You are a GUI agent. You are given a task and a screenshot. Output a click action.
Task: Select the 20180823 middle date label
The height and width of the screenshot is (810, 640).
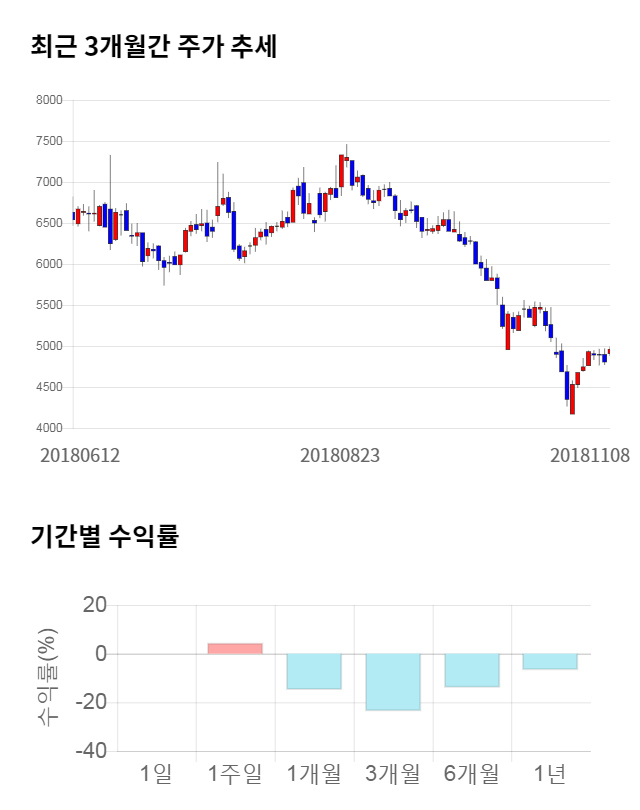pyautogui.click(x=340, y=455)
